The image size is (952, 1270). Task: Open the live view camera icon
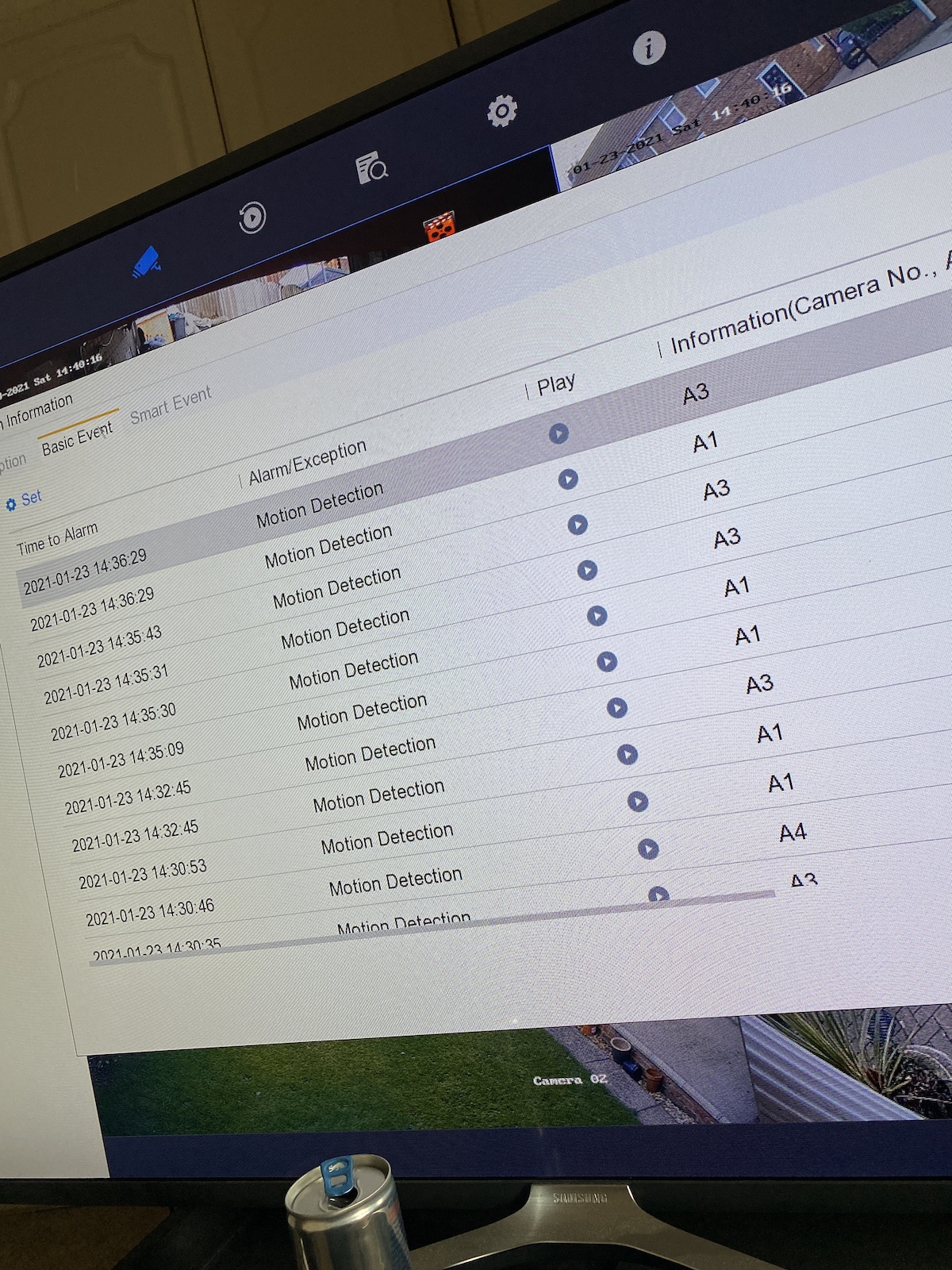(146, 263)
